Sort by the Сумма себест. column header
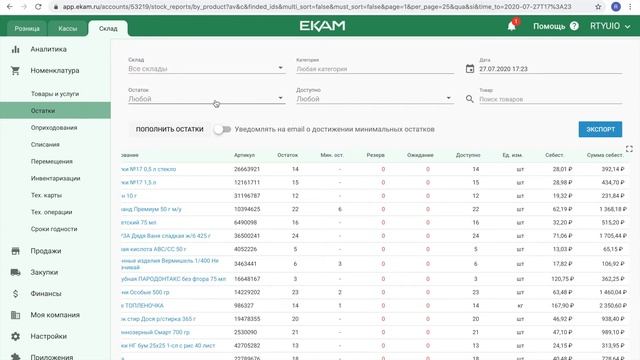 tap(605, 155)
